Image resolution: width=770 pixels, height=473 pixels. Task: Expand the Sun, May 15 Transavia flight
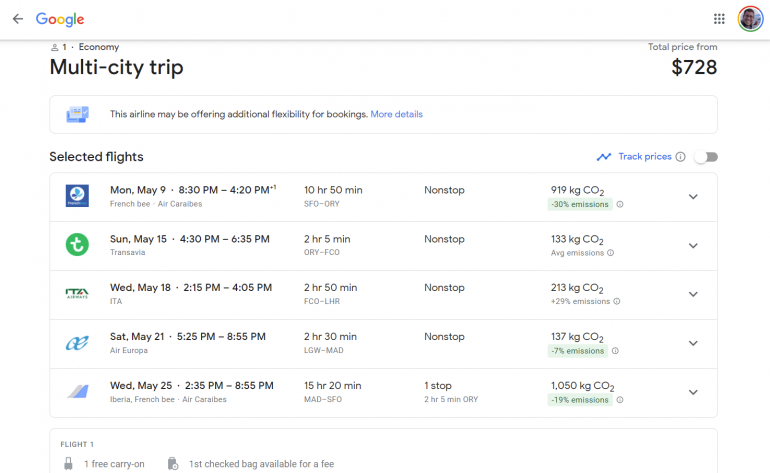pyautogui.click(x=693, y=246)
